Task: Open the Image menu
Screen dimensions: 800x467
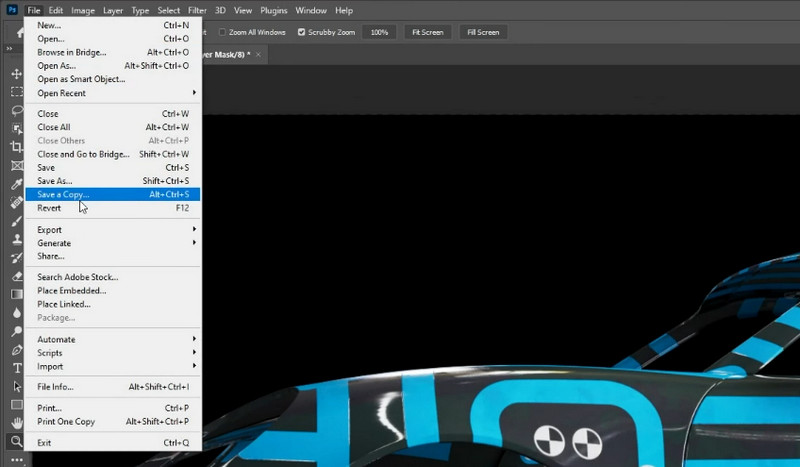Action: point(83,10)
